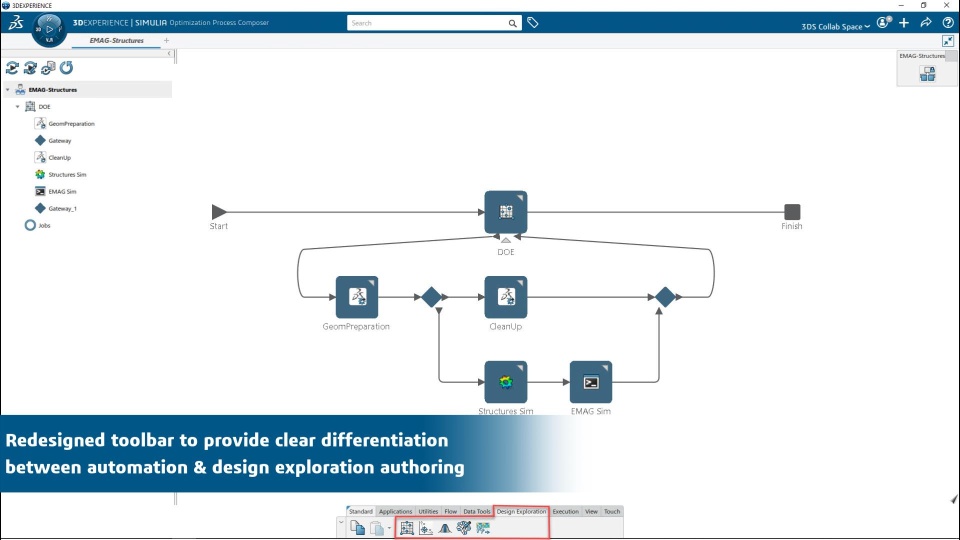Expand the bottom toolbar chevron at left
This screenshot has height=540, width=960.
click(x=341, y=523)
